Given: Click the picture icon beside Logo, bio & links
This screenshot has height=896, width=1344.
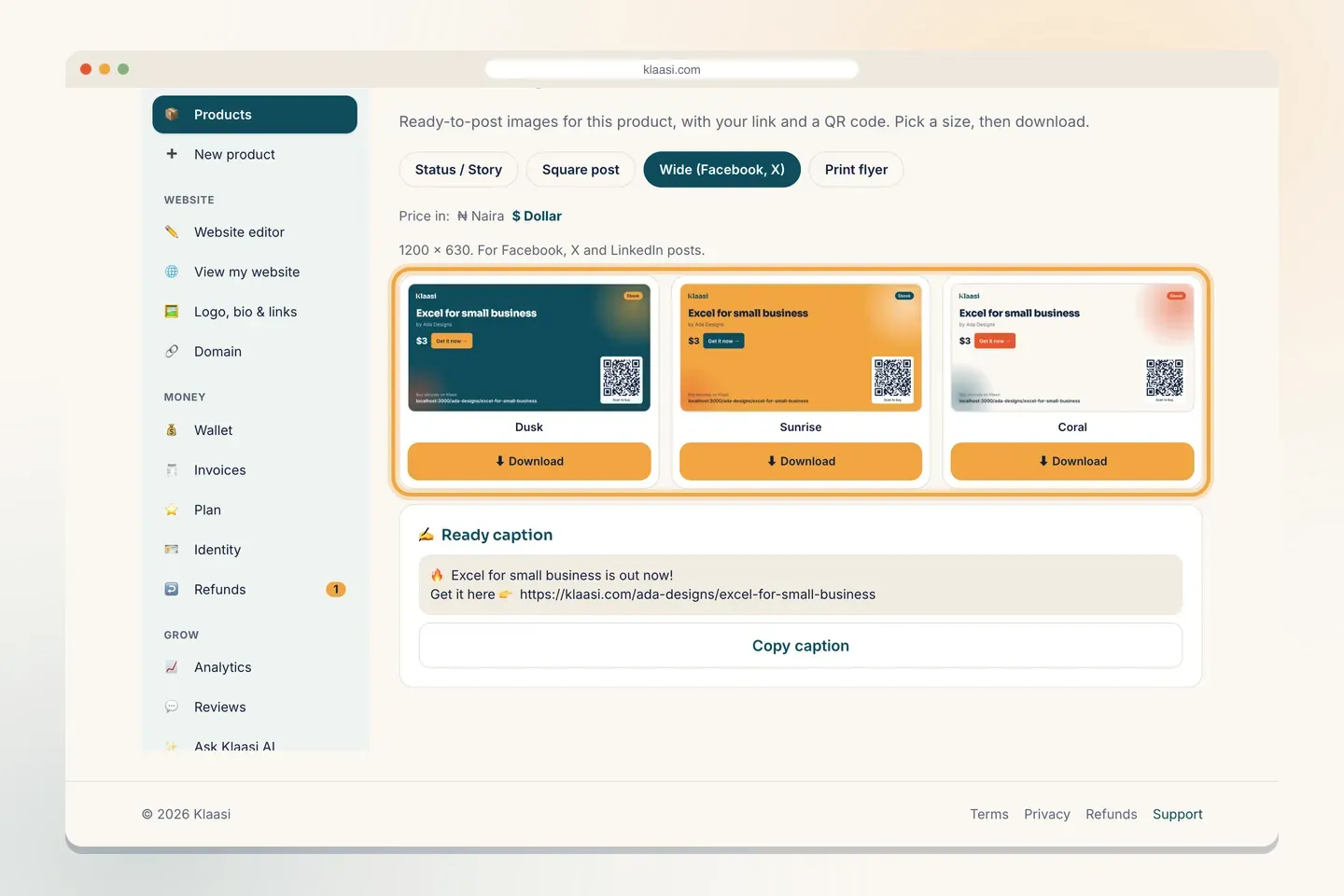Looking at the screenshot, I should [x=172, y=312].
